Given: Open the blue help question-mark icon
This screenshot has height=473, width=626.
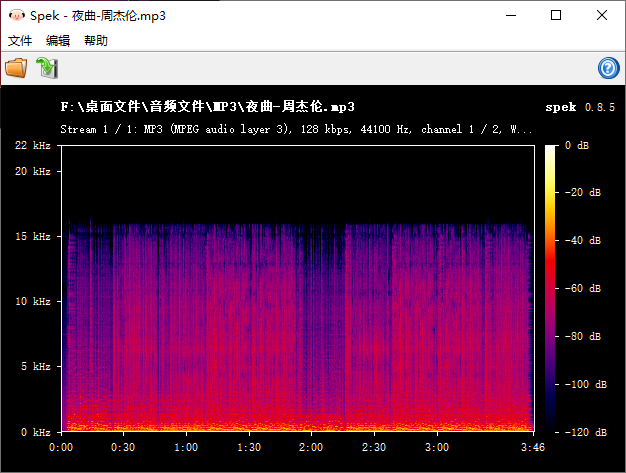Looking at the screenshot, I should pos(608,68).
